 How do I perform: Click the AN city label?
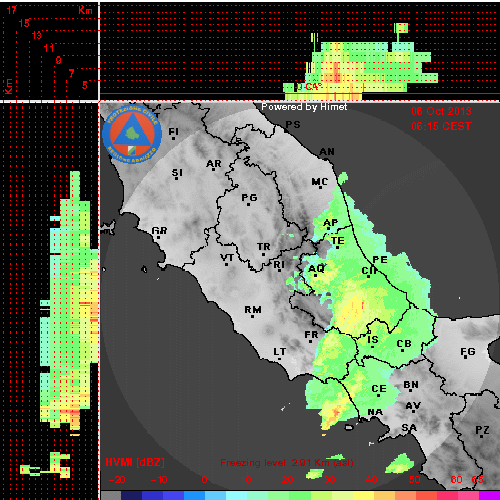click(x=327, y=152)
